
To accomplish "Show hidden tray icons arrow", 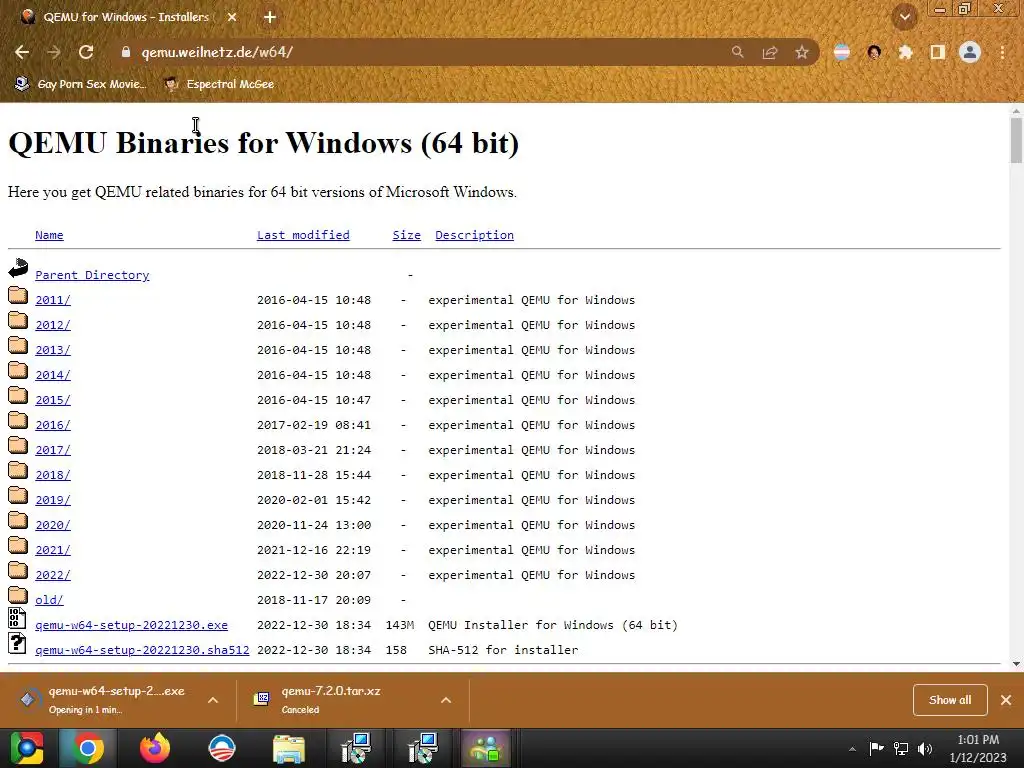I will click(852, 750).
